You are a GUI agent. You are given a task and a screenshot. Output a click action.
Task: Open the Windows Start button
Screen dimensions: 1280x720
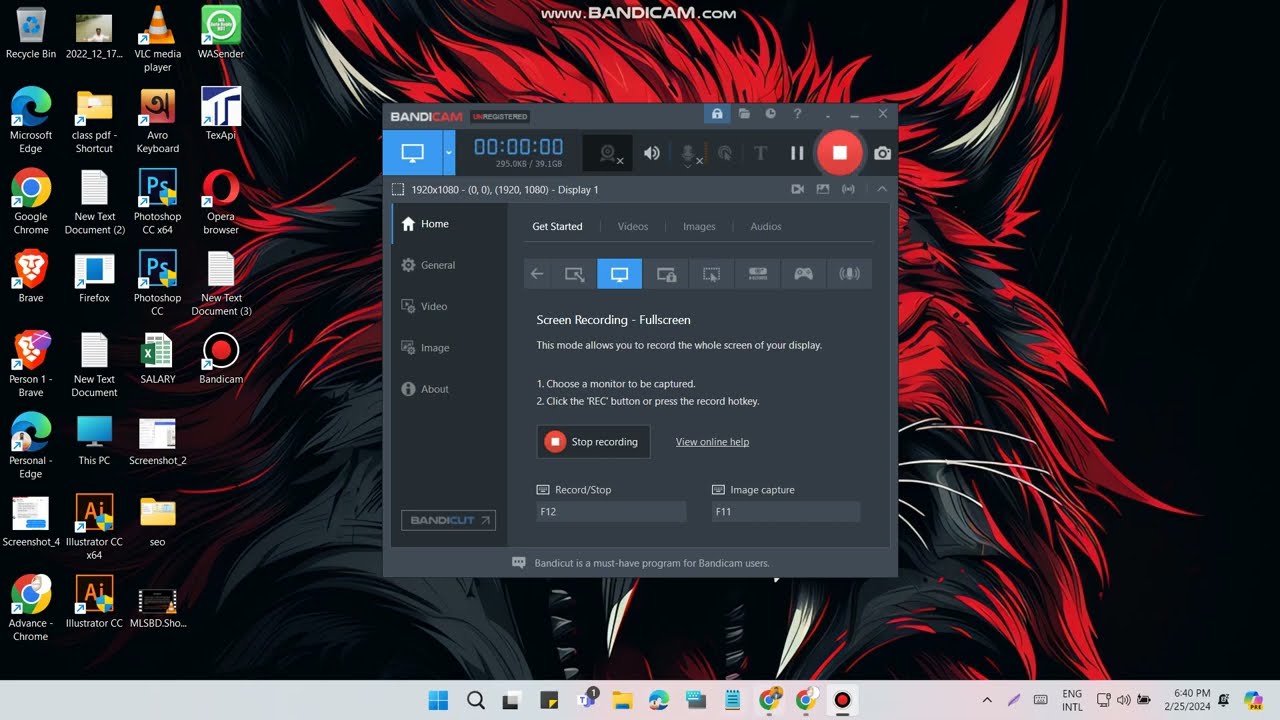tap(438, 700)
